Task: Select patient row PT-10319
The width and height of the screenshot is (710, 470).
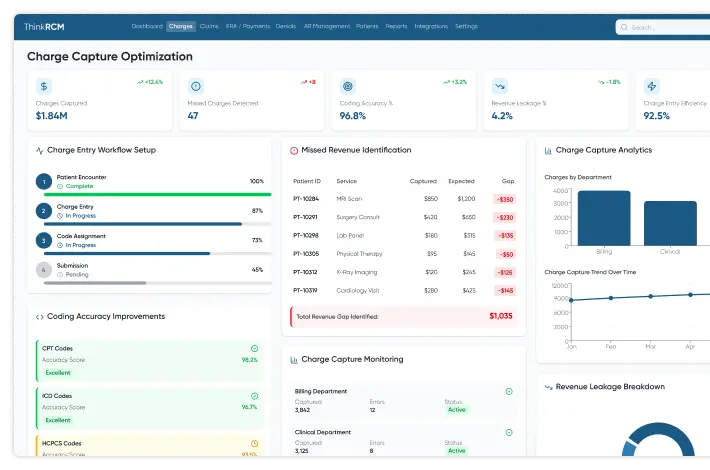Action: coord(404,291)
